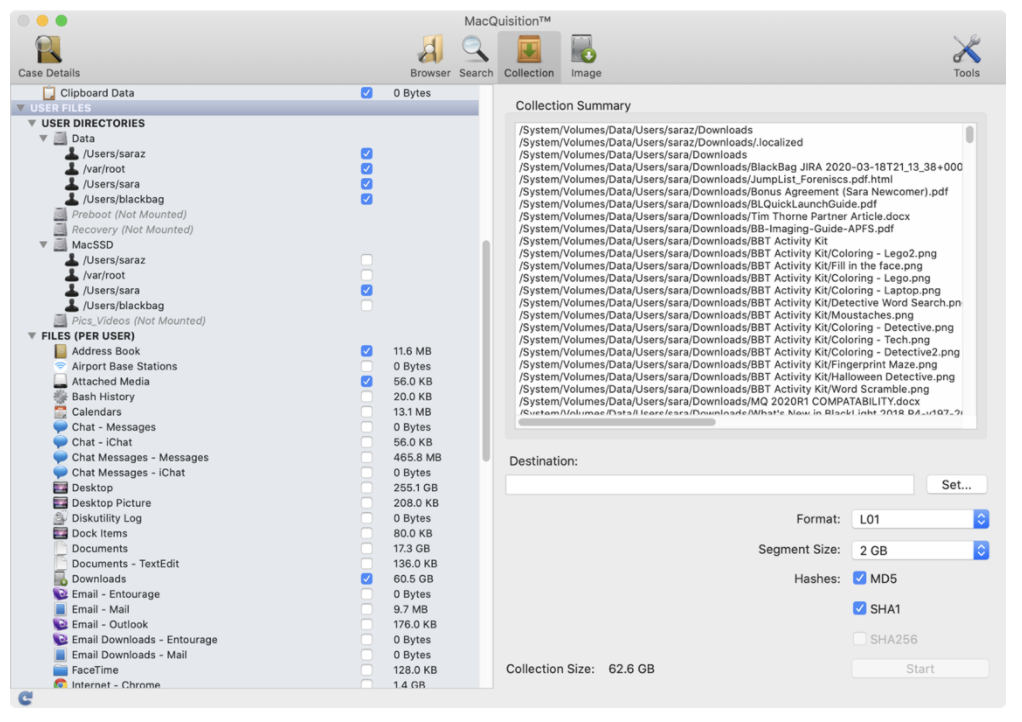Click the file list vertical scrollbar
Screen dimensions: 1022x722
coord(486,352)
